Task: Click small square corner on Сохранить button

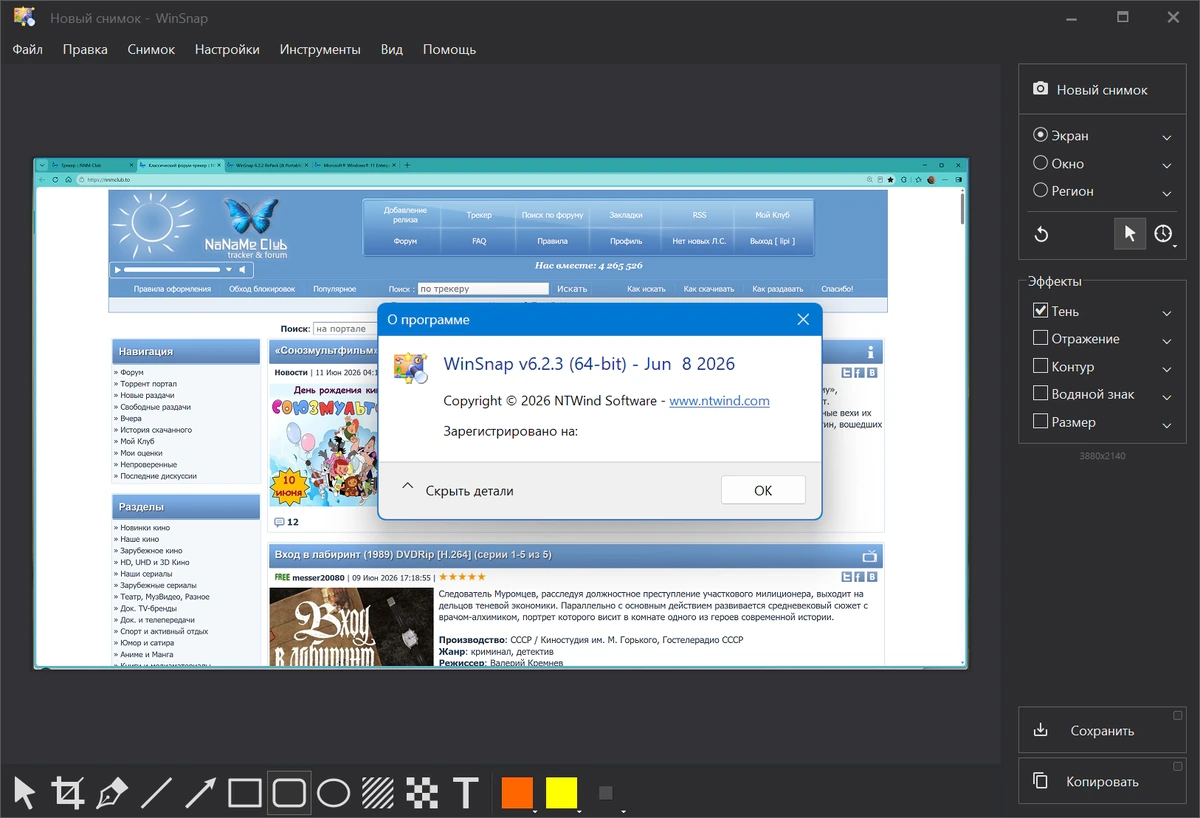Action: click(x=1178, y=714)
